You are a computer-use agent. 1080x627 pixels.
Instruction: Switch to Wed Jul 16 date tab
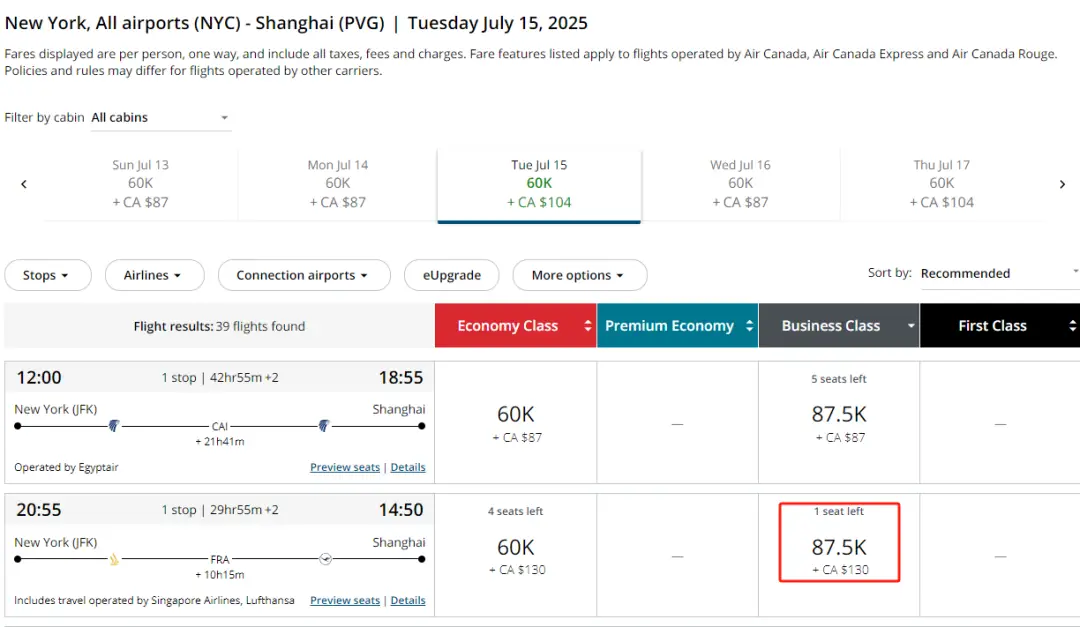click(740, 184)
